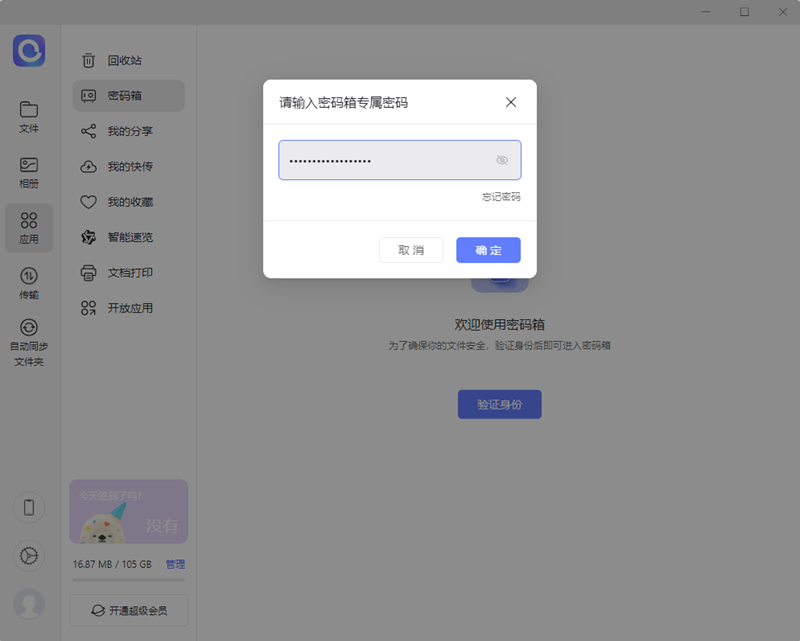
Task: Click the 管理 storage link
Action: [176, 564]
